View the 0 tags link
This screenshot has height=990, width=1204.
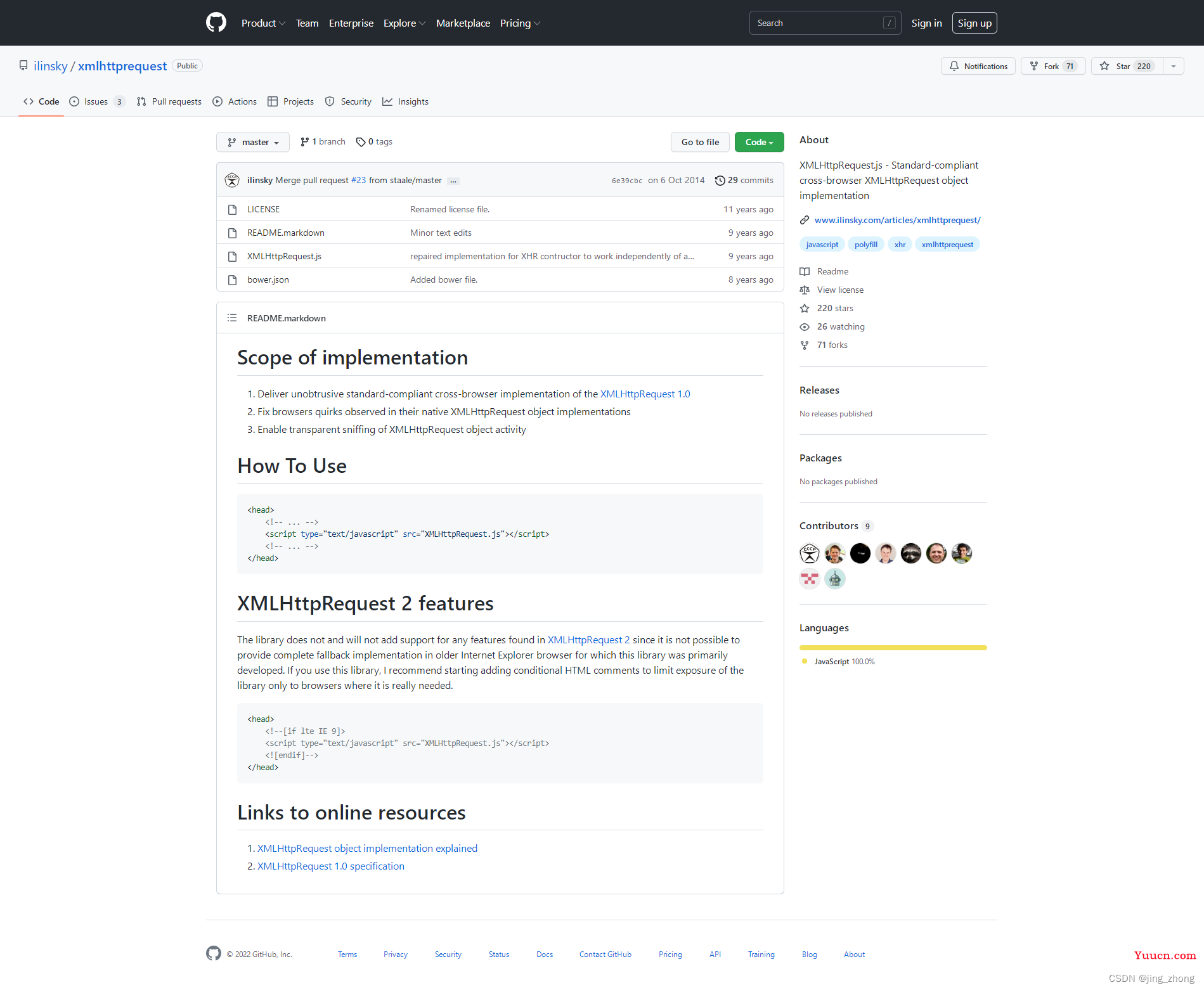click(x=374, y=141)
